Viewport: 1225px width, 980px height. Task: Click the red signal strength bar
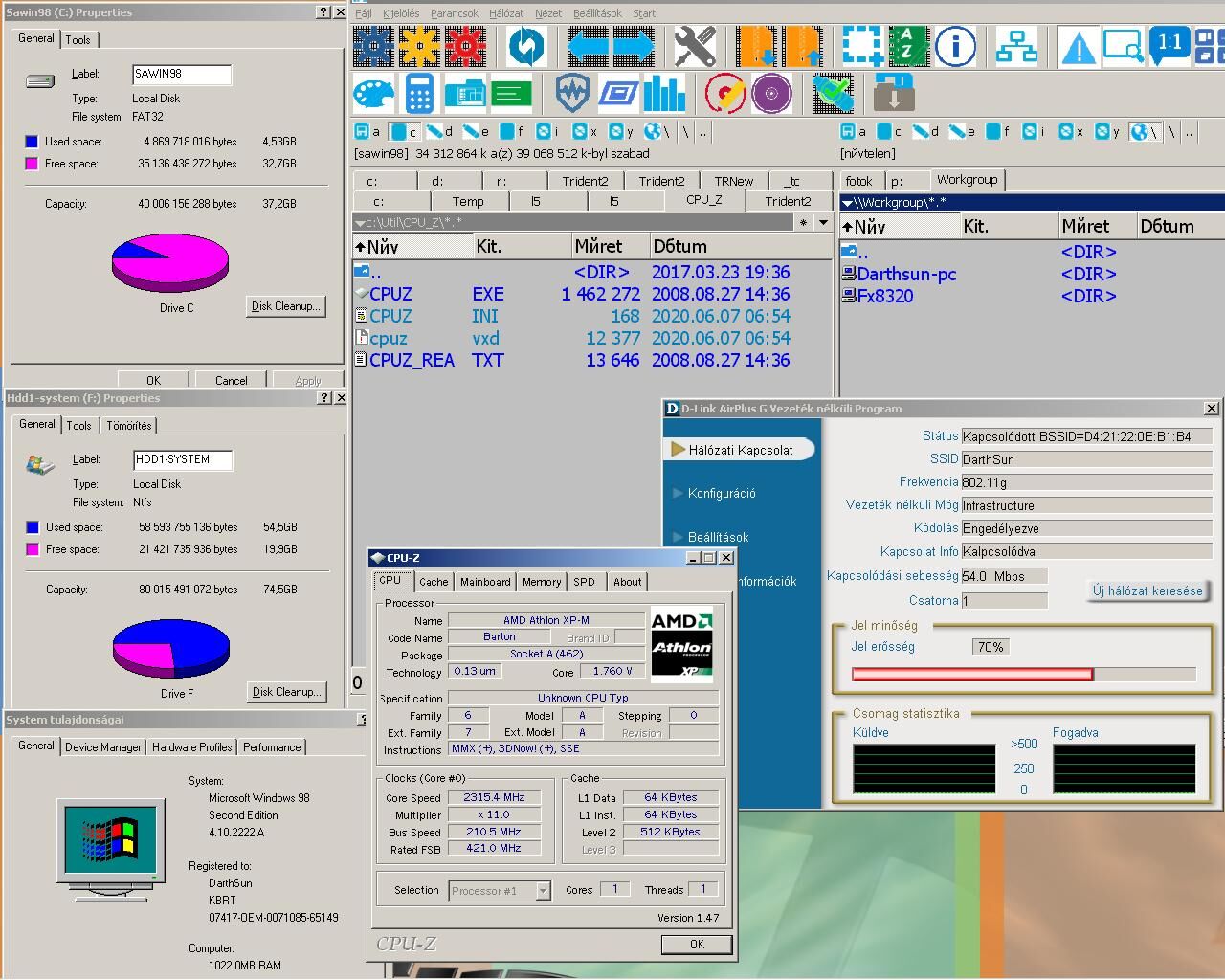point(972,675)
